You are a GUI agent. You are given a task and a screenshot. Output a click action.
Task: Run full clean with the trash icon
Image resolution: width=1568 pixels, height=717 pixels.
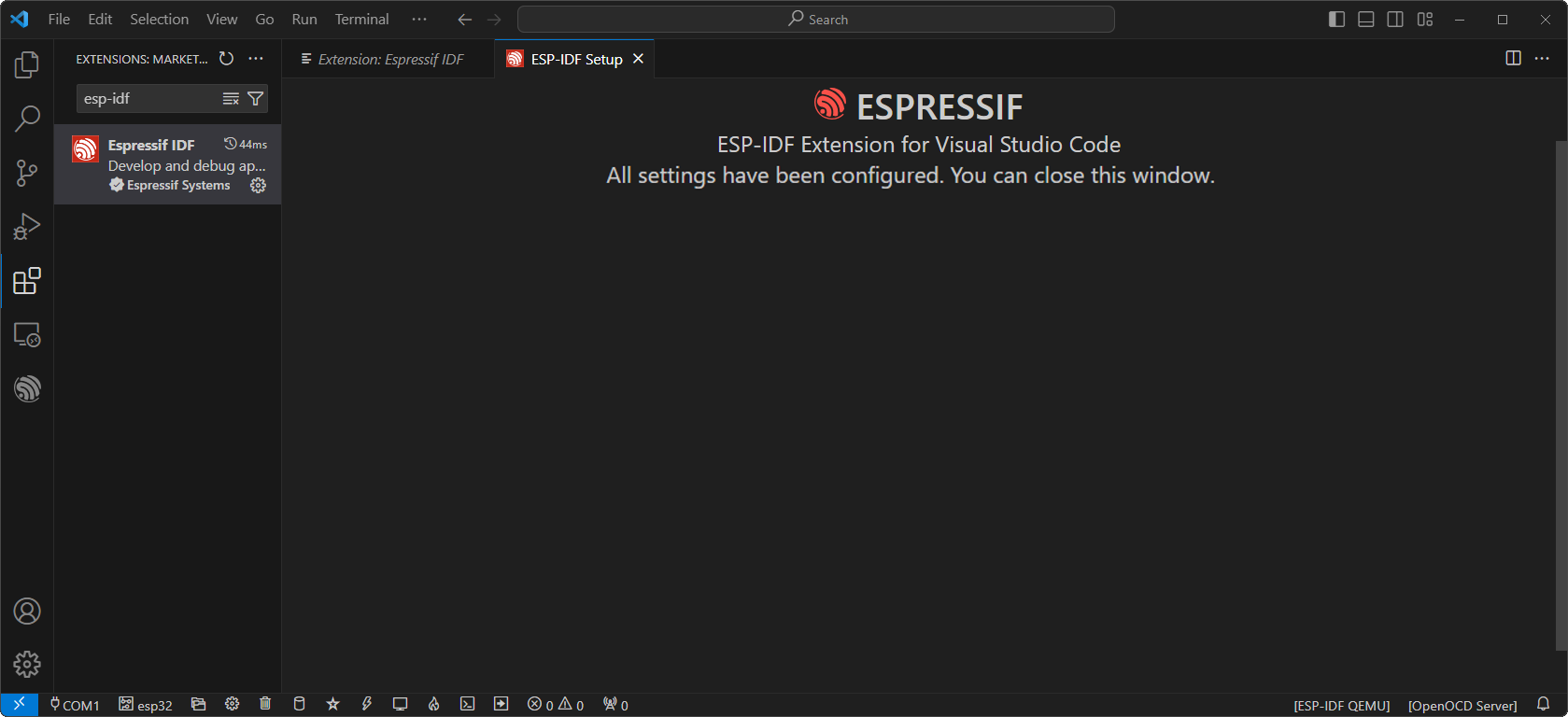pos(265,705)
